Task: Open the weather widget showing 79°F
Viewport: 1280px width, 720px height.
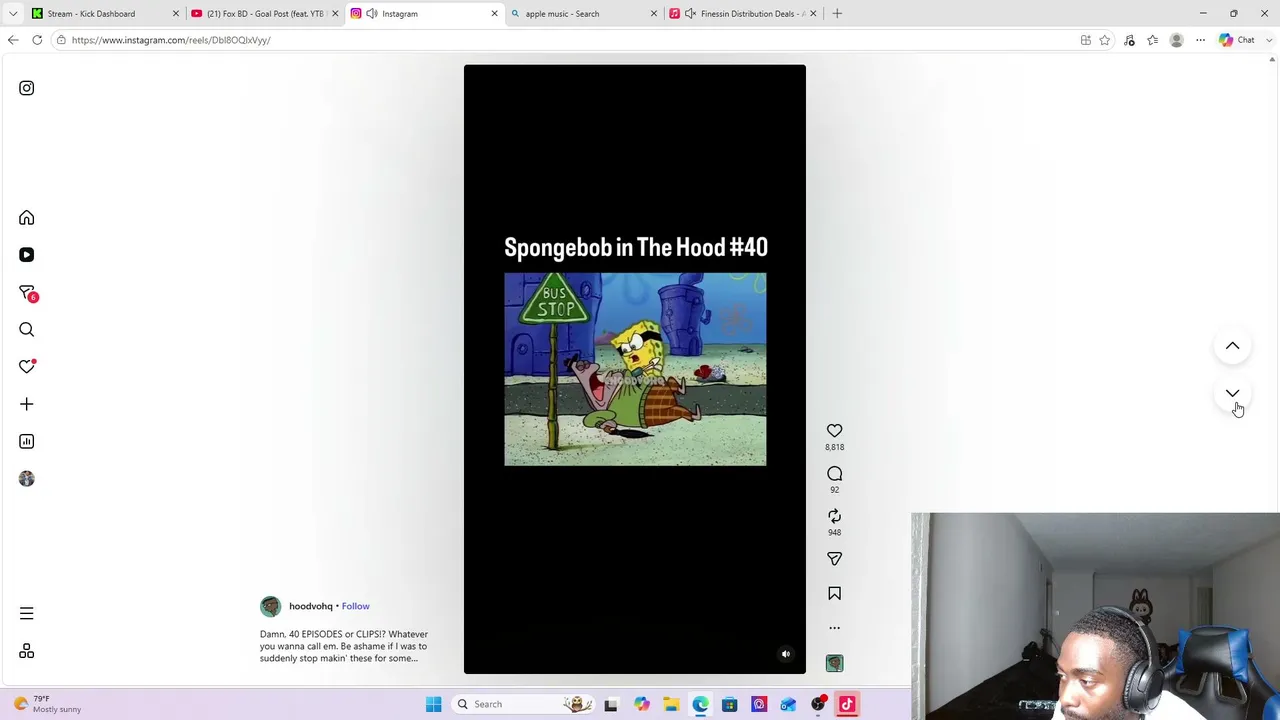Action: click(x=47, y=704)
